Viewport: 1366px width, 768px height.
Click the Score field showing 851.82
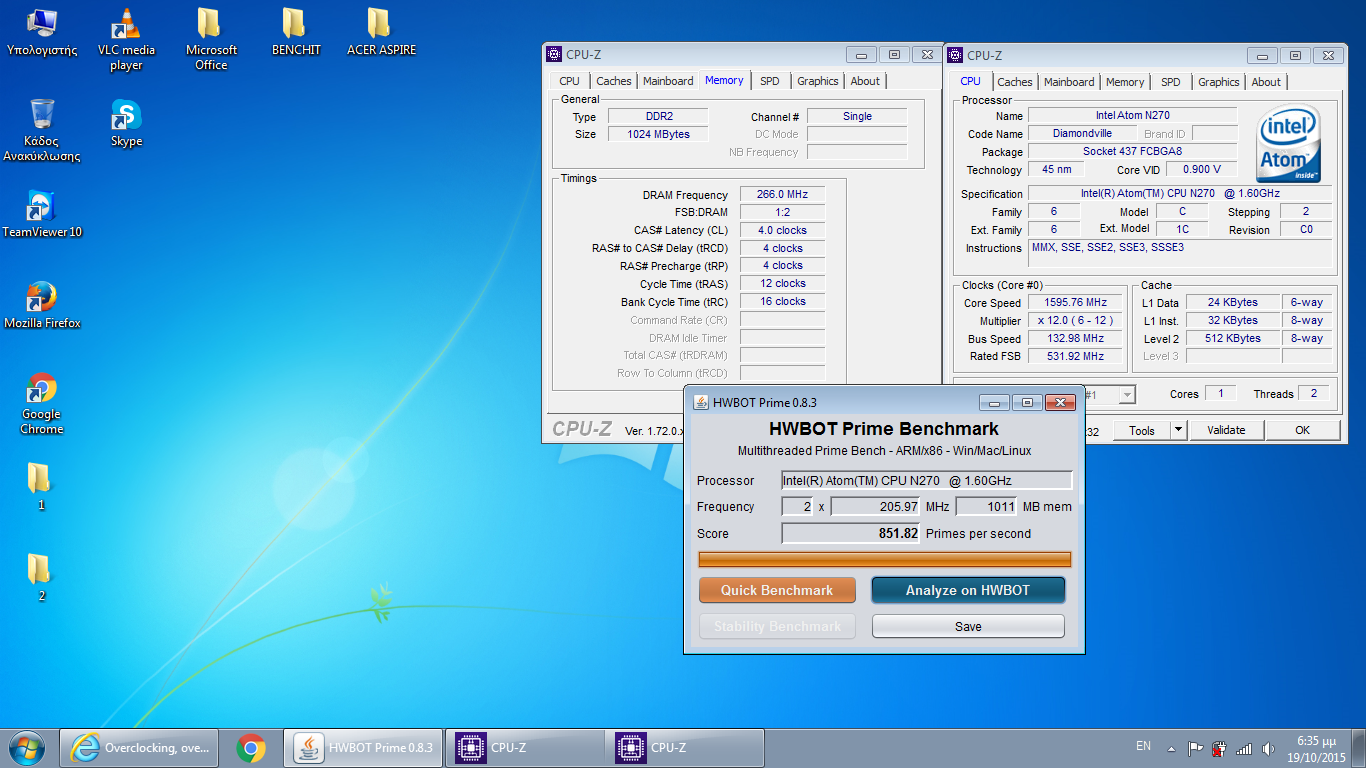tap(851, 533)
